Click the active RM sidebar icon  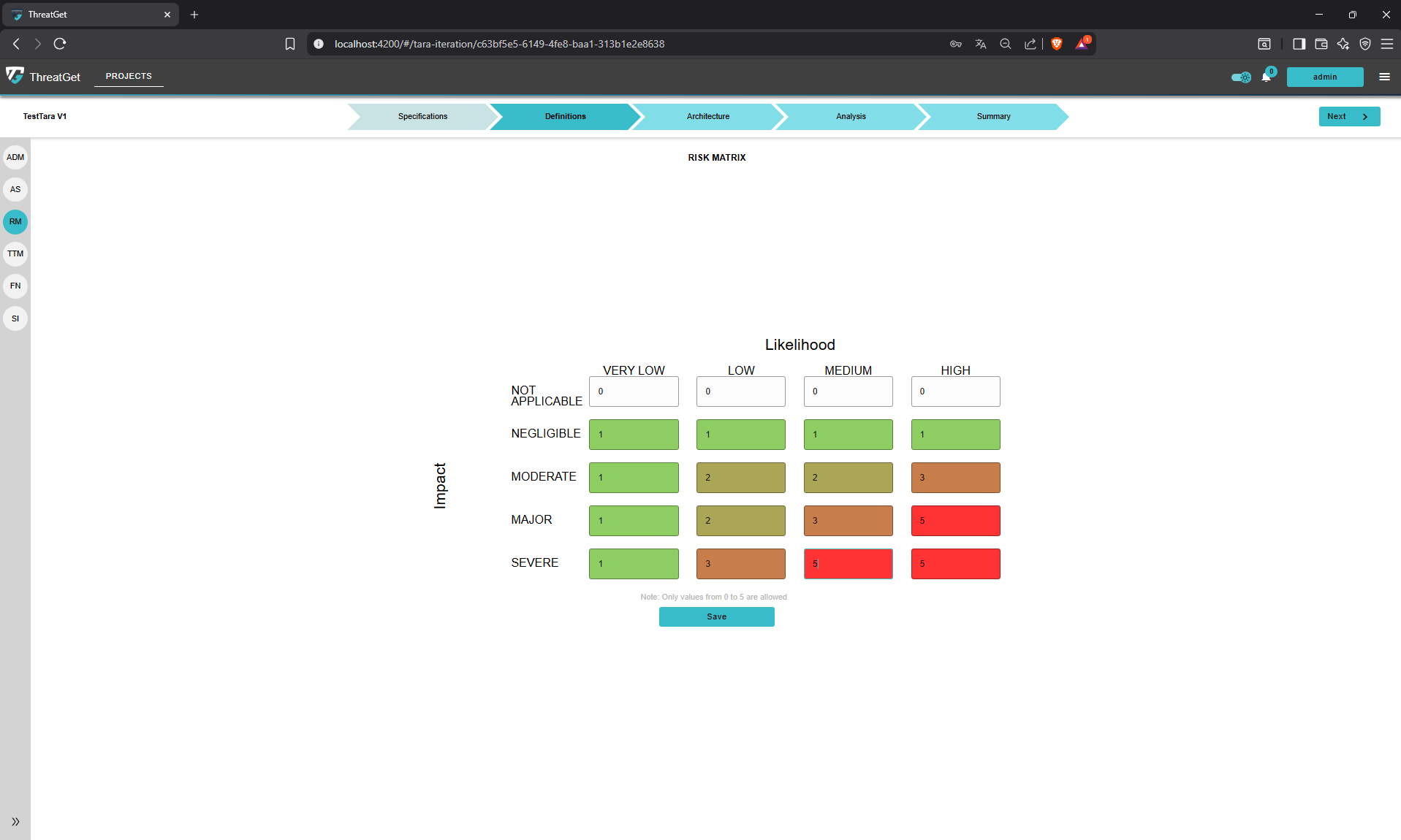tap(15, 221)
